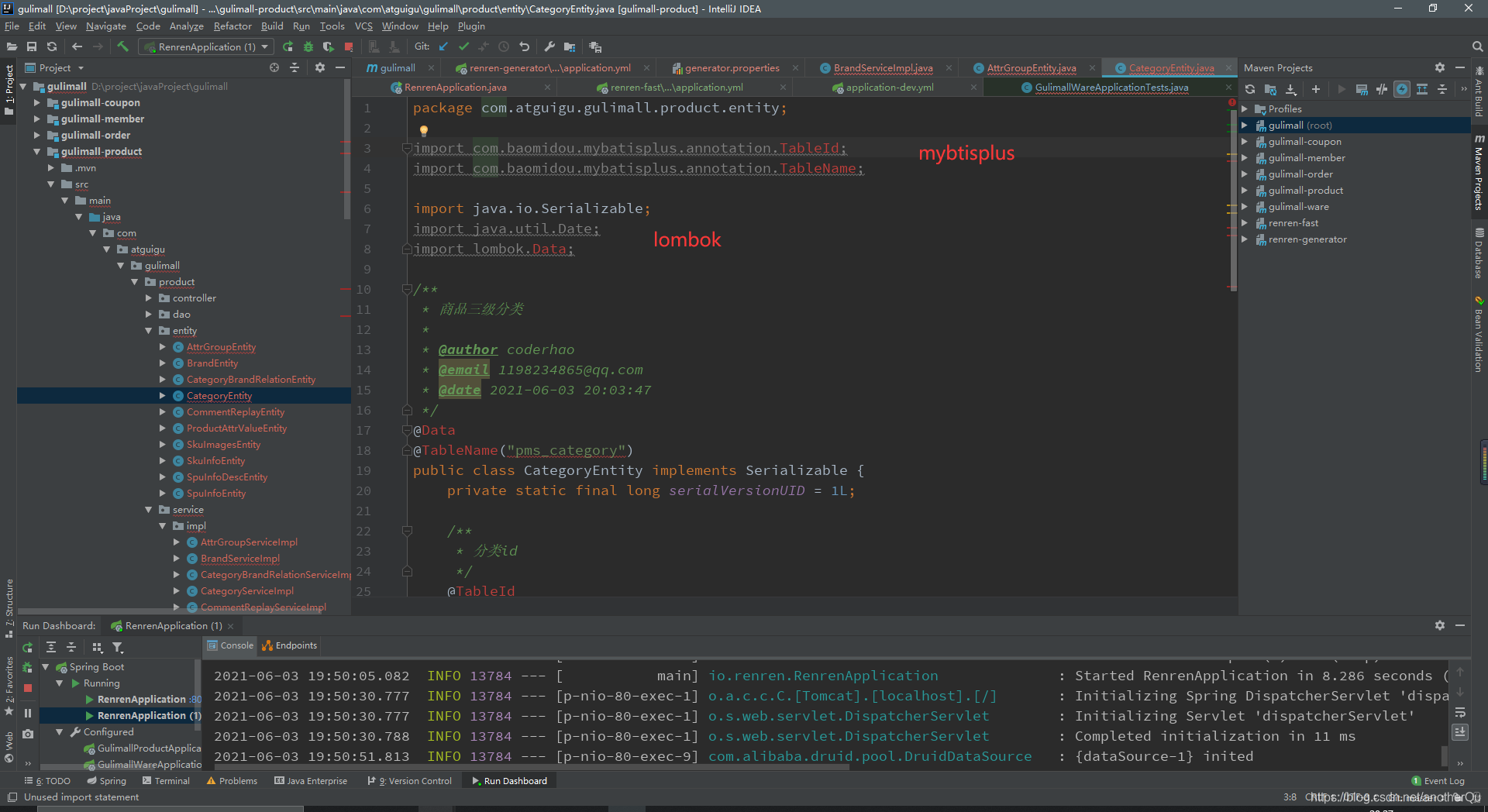Expand renren-fast in Maven Projects
The height and width of the screenshot is (812, 1488).
pyautogui.click(x=1245, y=223)
